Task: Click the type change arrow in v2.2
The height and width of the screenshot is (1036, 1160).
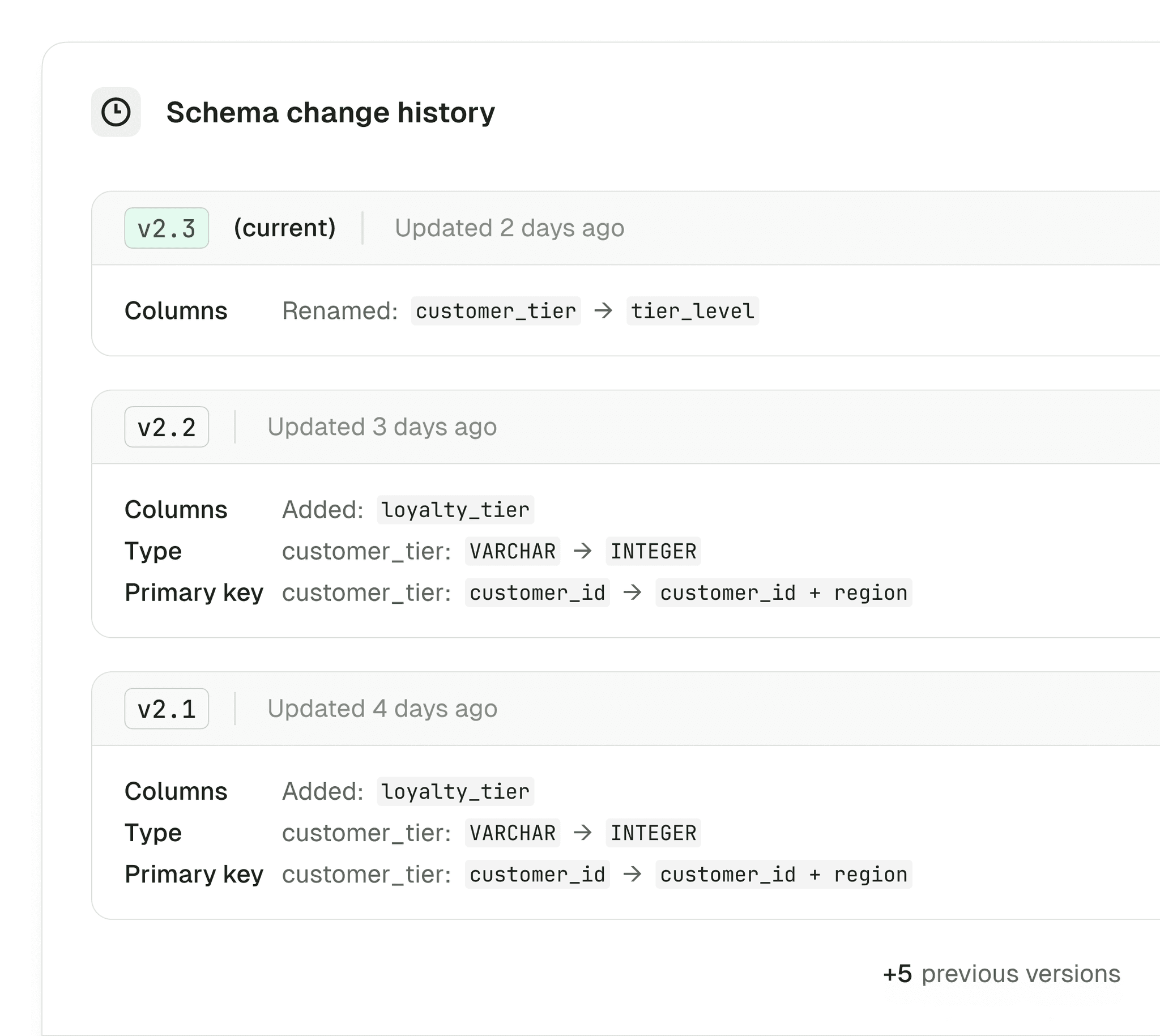Action: (x=582, y=551)
